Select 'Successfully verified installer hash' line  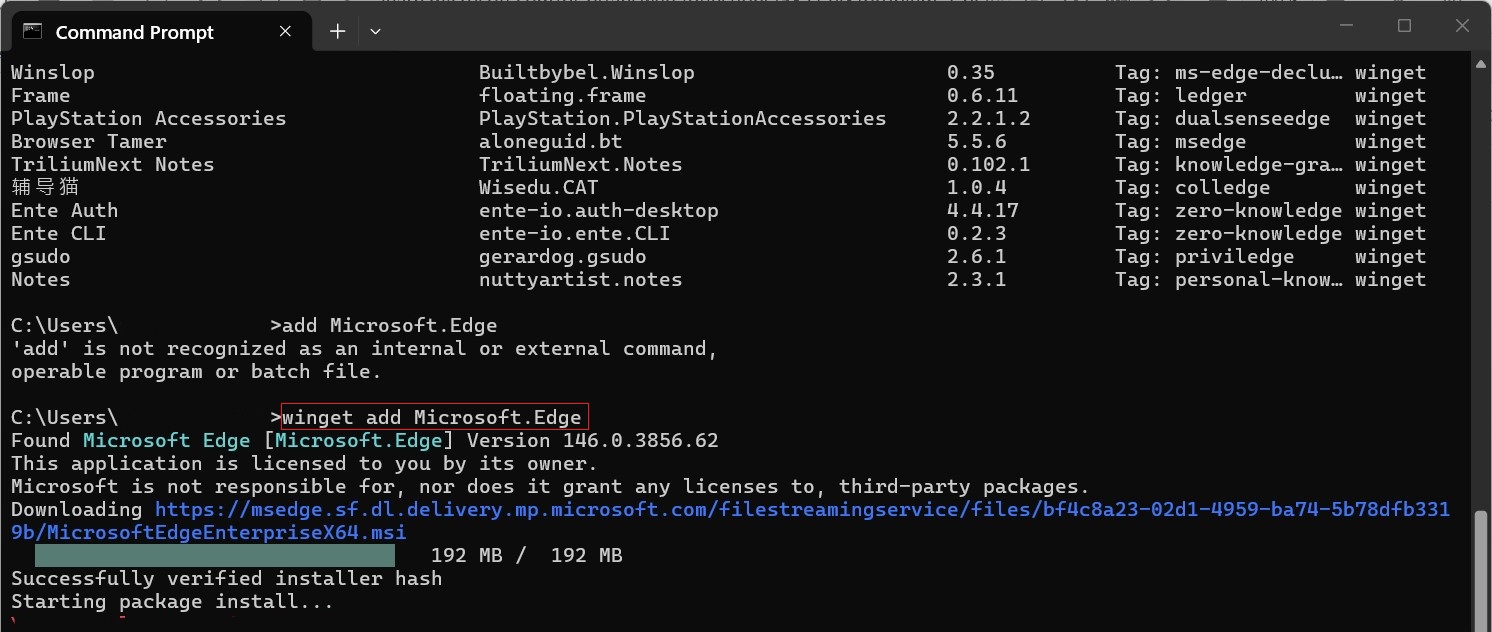pos(227,579)
